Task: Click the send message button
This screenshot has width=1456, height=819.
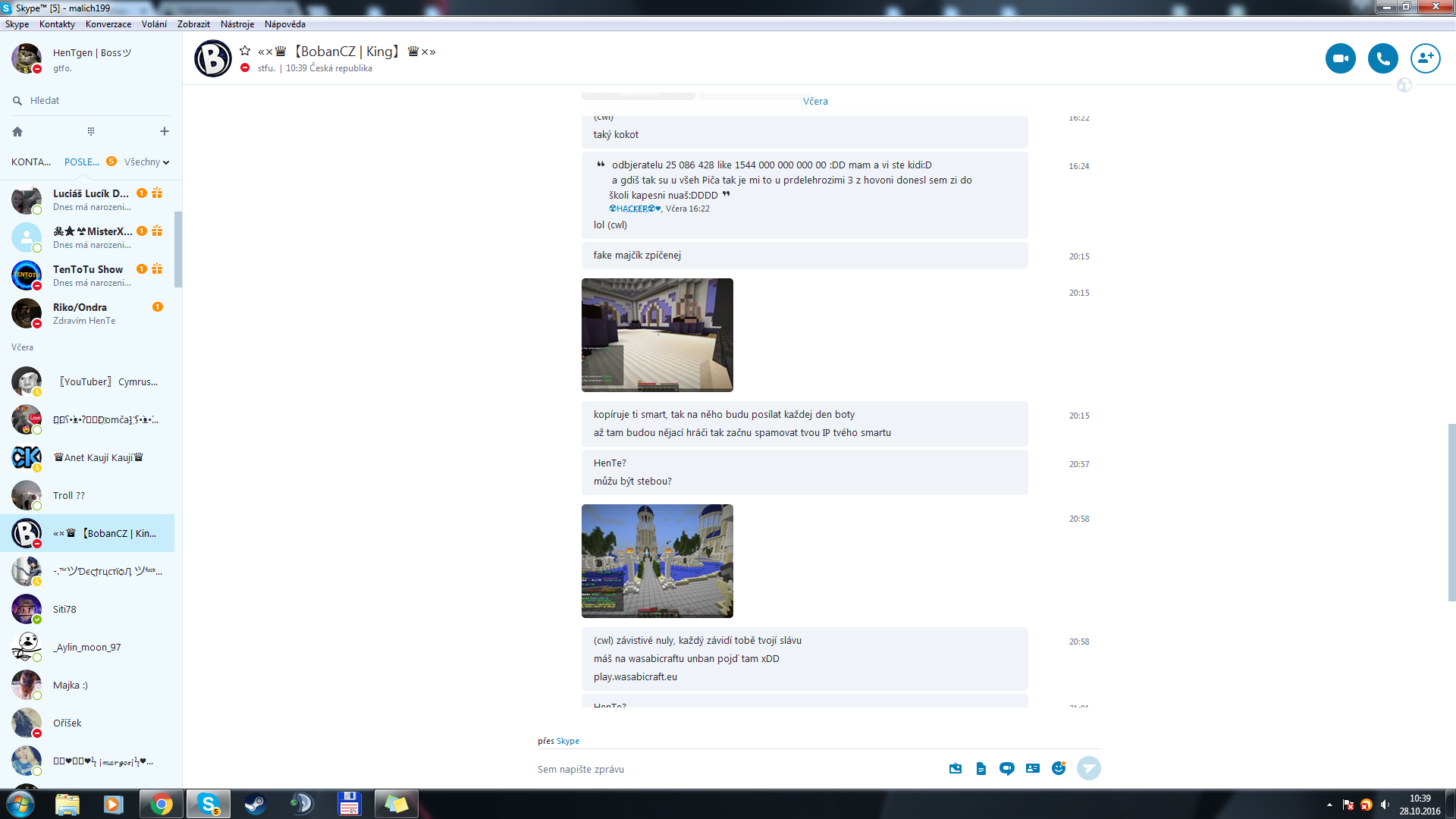Action: tap(1089, 768)
